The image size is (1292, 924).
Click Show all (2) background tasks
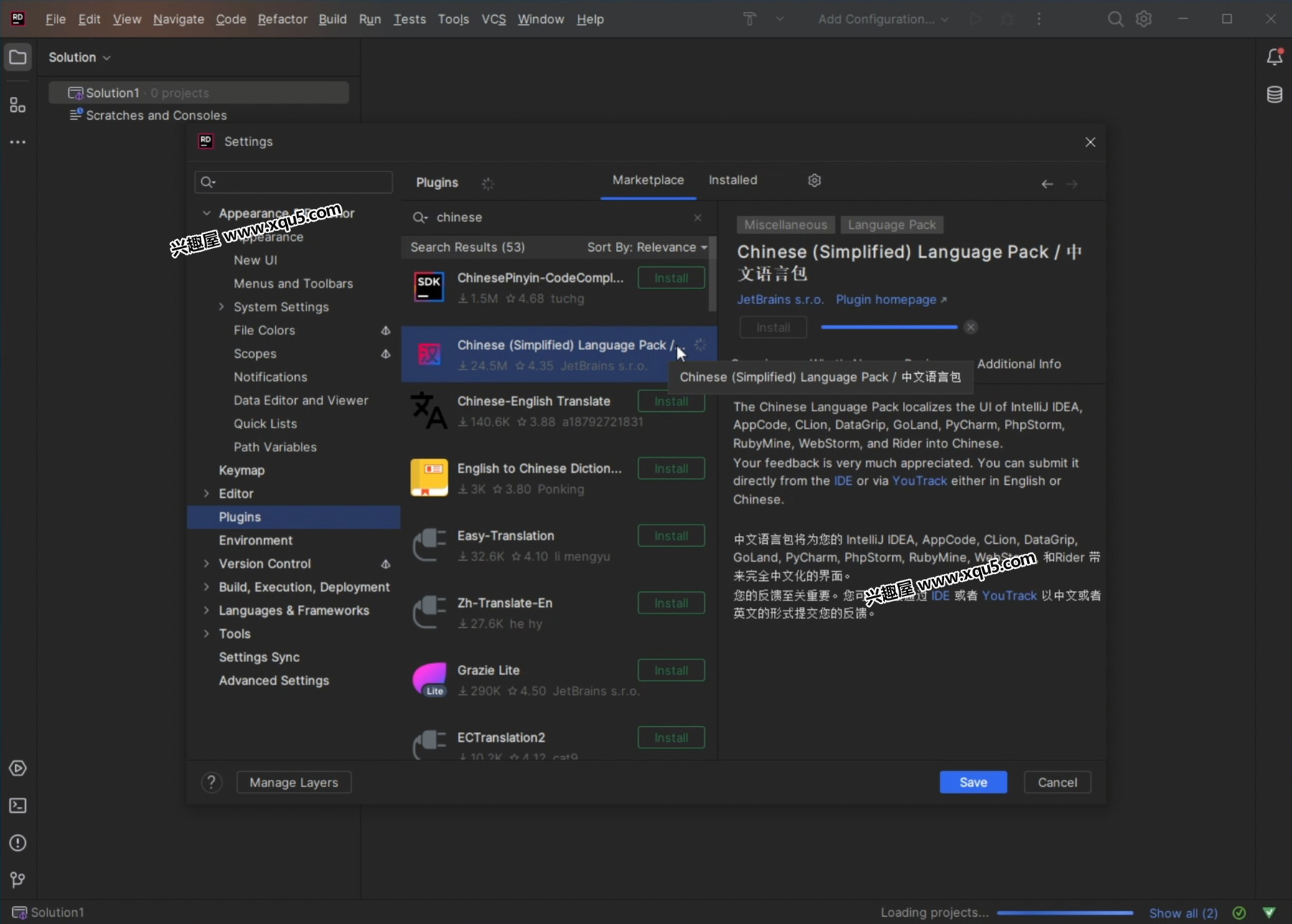pyautogui.click(x=1183, y=913)
